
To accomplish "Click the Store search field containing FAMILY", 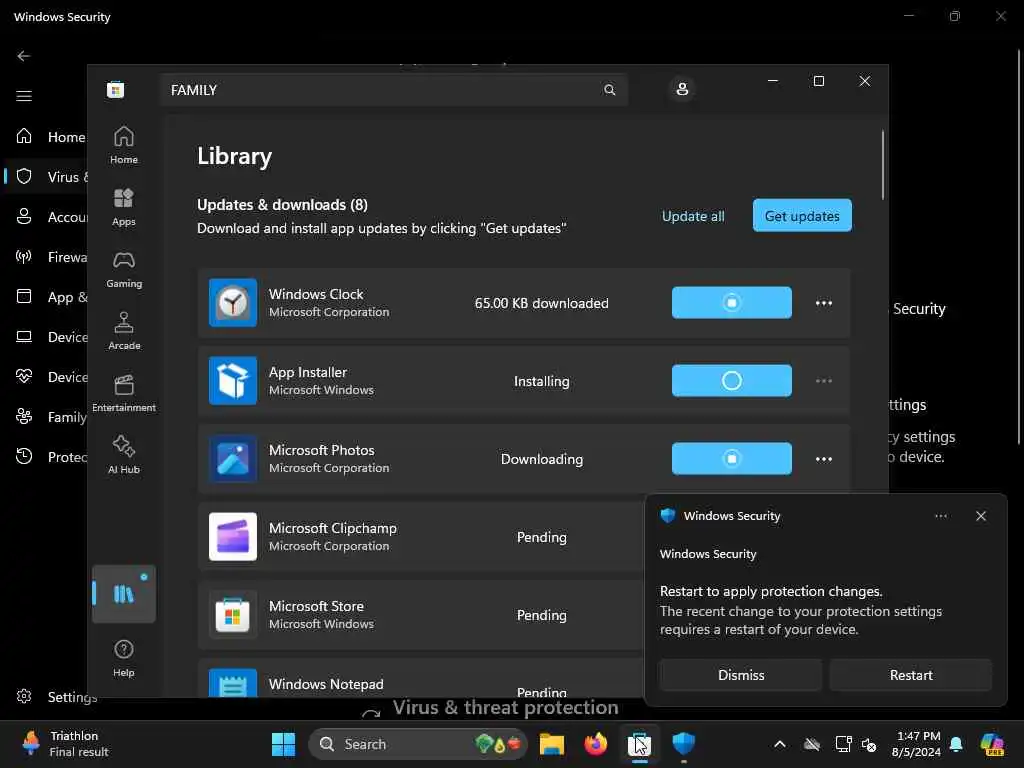I will [394, 89].
